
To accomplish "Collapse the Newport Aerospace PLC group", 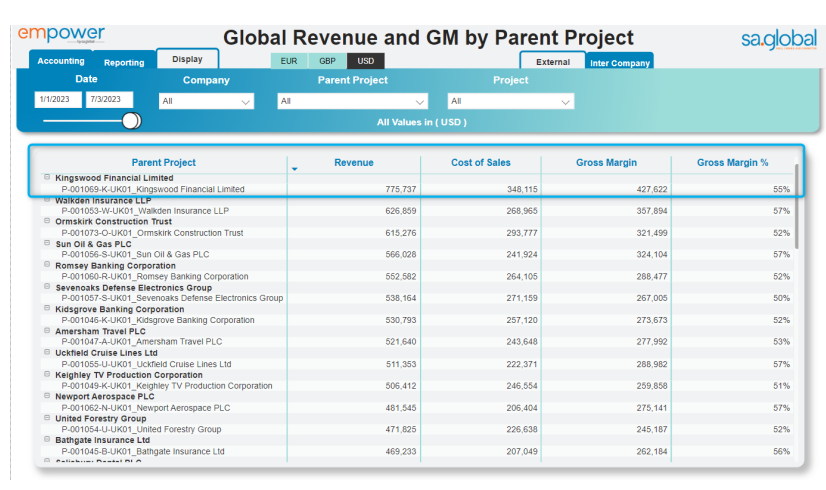I will (x=47, y=396).
